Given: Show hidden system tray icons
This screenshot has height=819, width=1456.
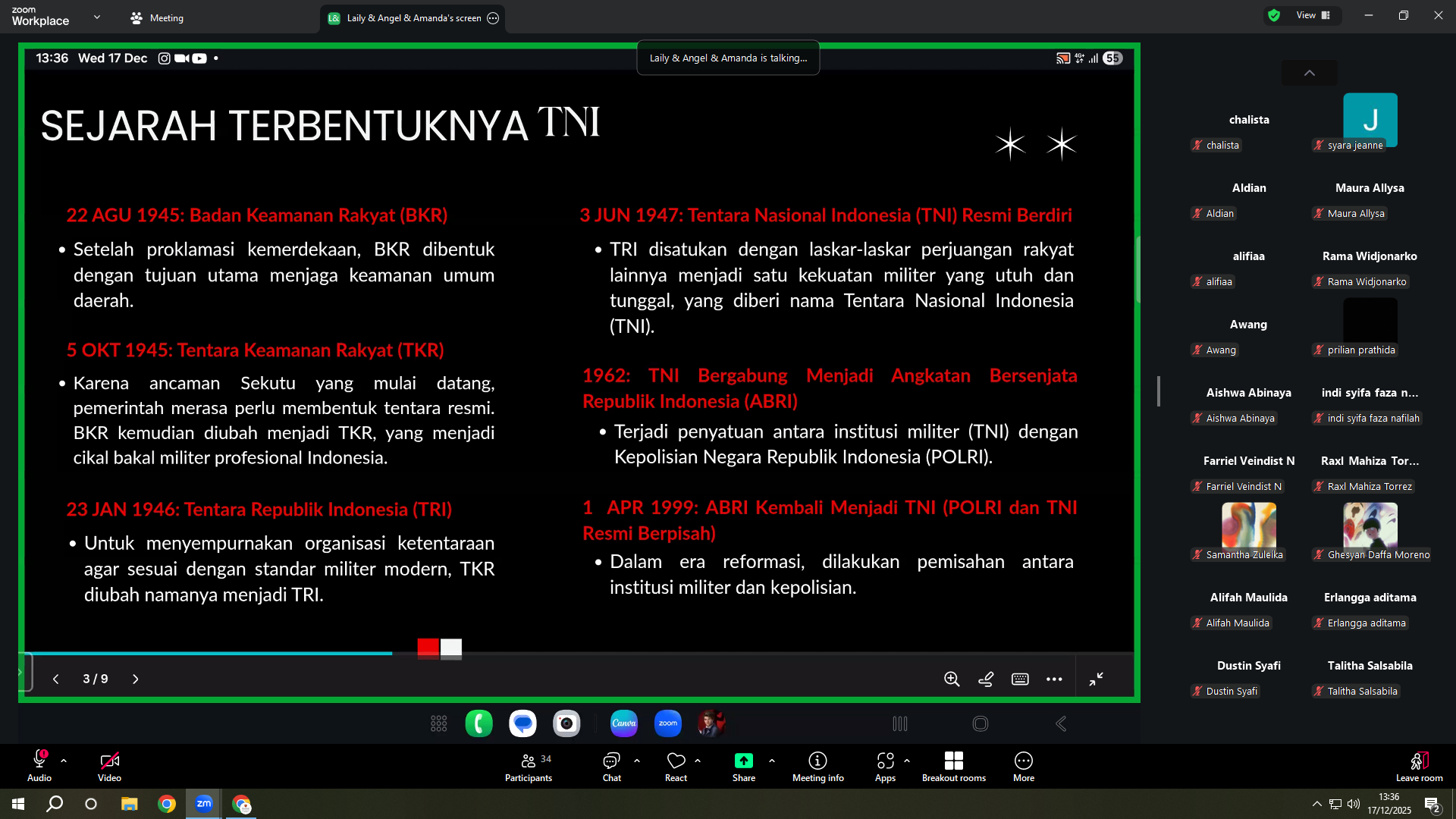Looking at the screenshot, I should coord(1316,804).
